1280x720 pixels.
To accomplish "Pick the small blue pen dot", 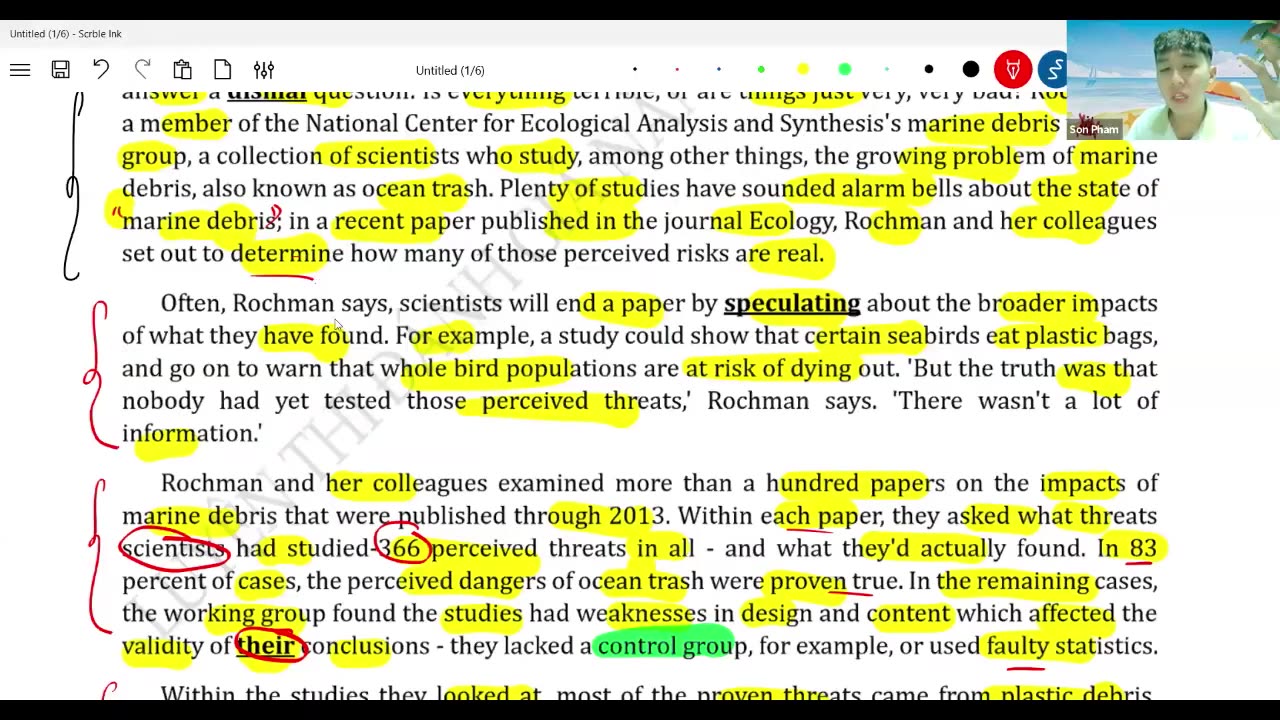I will pos(719,70).
